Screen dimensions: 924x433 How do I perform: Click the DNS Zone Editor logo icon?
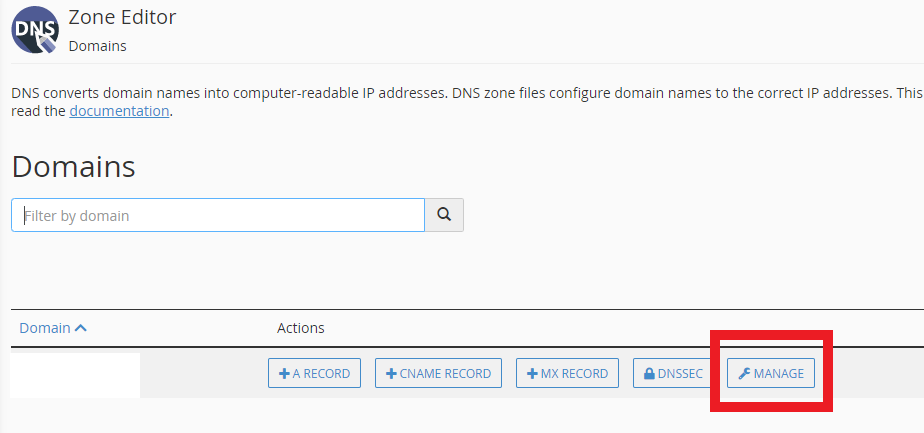35,29
